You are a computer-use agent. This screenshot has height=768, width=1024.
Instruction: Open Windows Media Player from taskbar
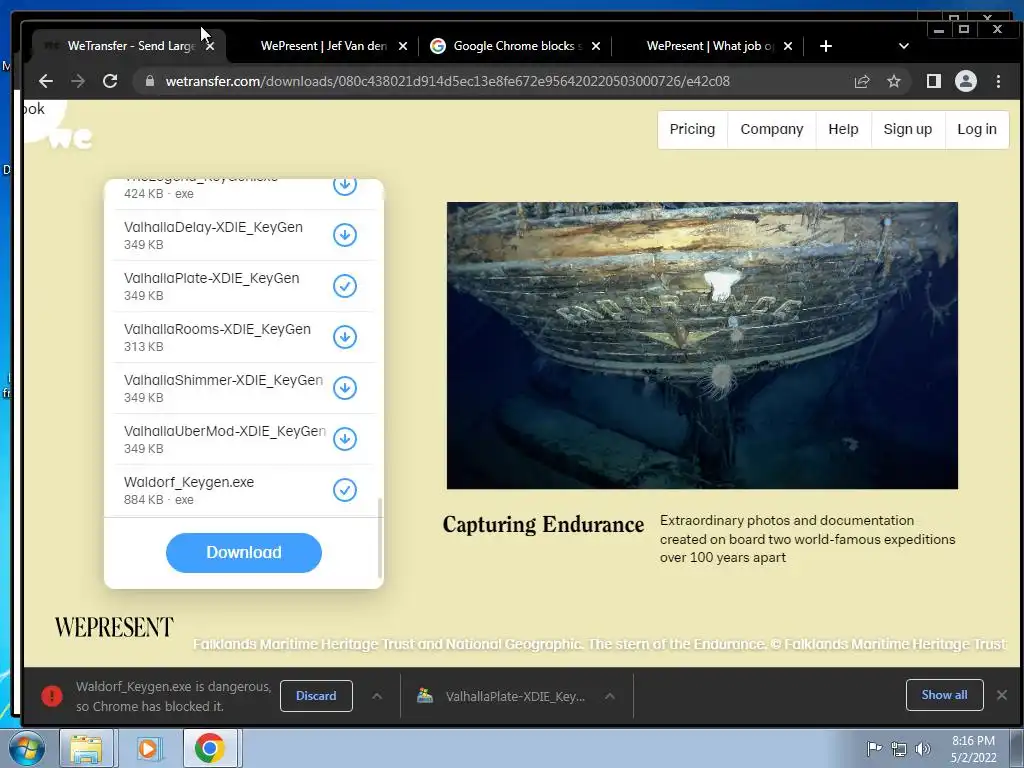point(148,748)
